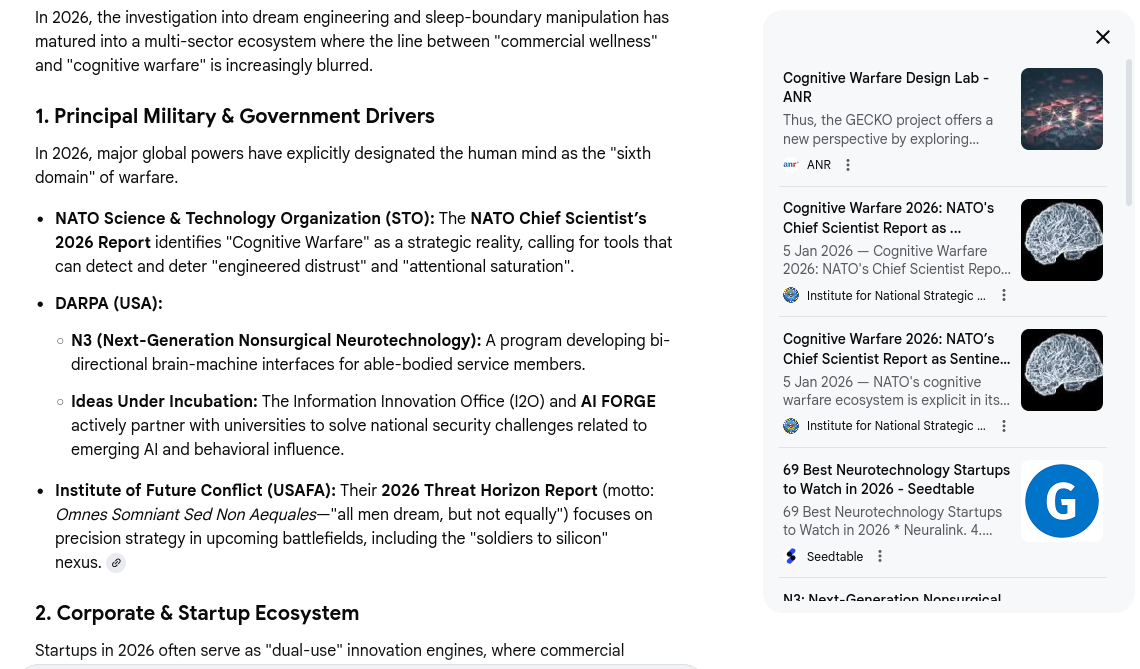The image size is (1140, 669).
Task: Click the "Seedtable" source name label
Action: tap(835, 556)
